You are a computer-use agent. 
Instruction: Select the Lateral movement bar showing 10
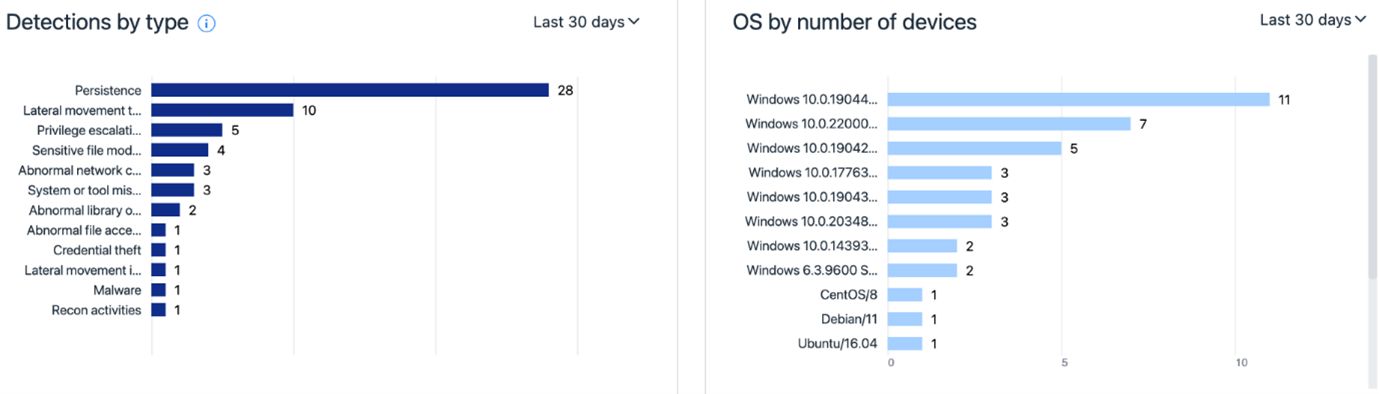pyautogui.click(x=222, y=110)
